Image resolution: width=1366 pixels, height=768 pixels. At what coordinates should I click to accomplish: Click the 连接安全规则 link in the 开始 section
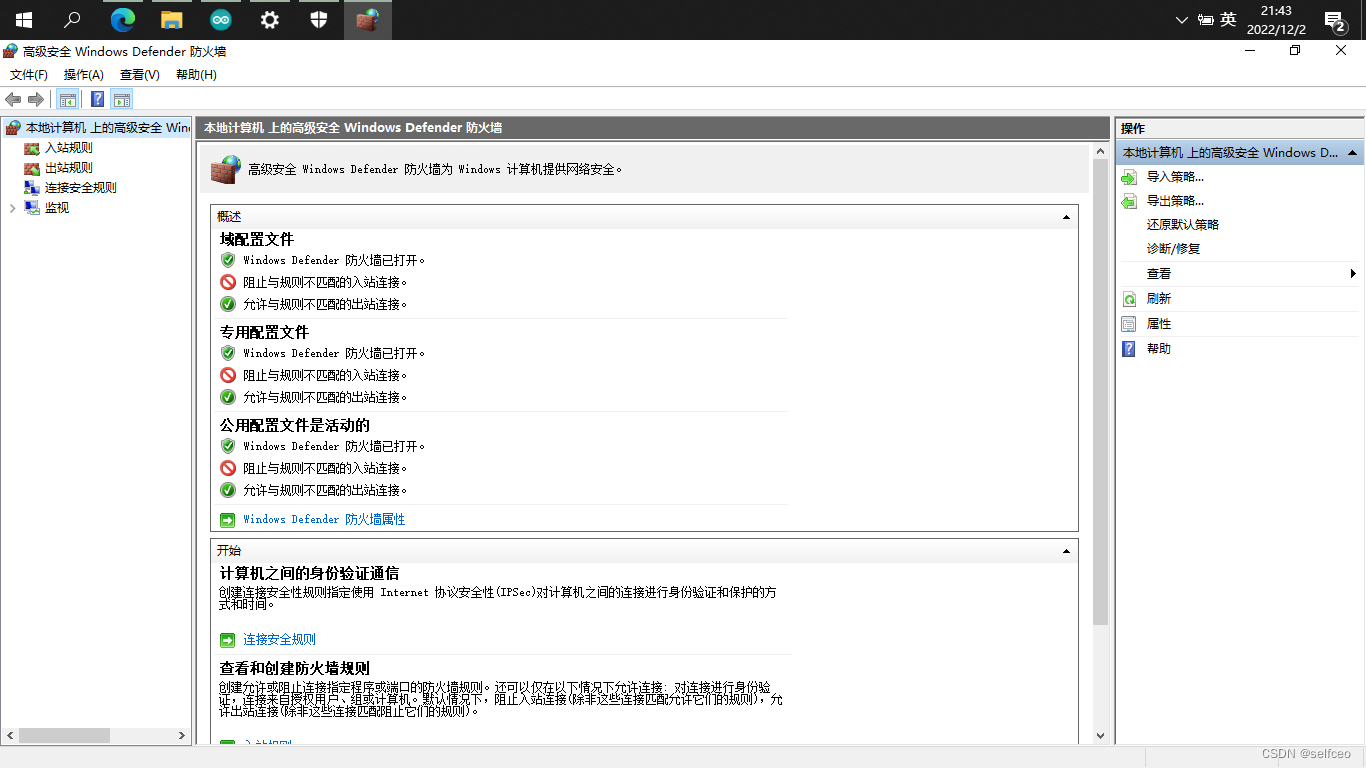tap(280, 640)
